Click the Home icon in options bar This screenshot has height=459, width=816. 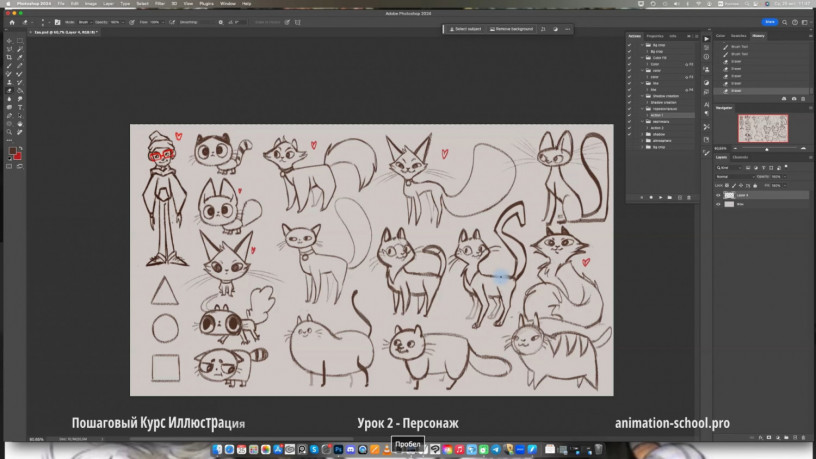pyautogui.click(x=10, y=21)
